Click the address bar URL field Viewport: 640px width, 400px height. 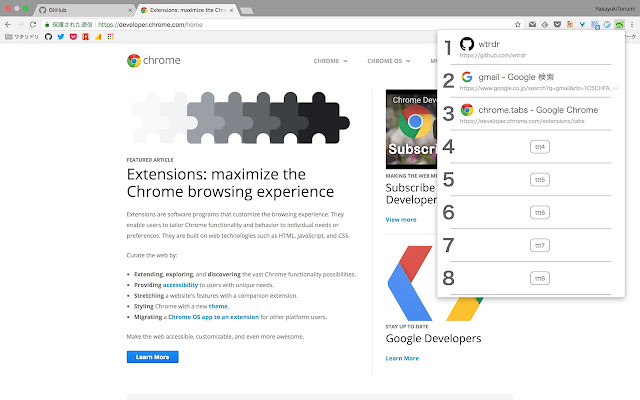coord(282,24)
